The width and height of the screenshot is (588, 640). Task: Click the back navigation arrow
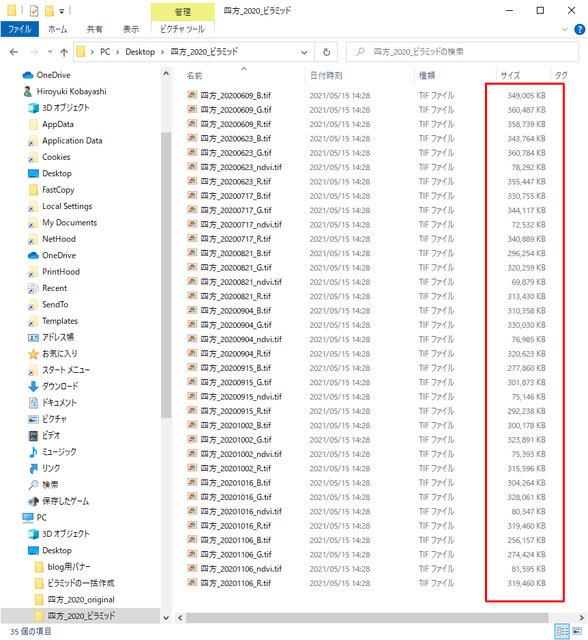click(14, 52)
